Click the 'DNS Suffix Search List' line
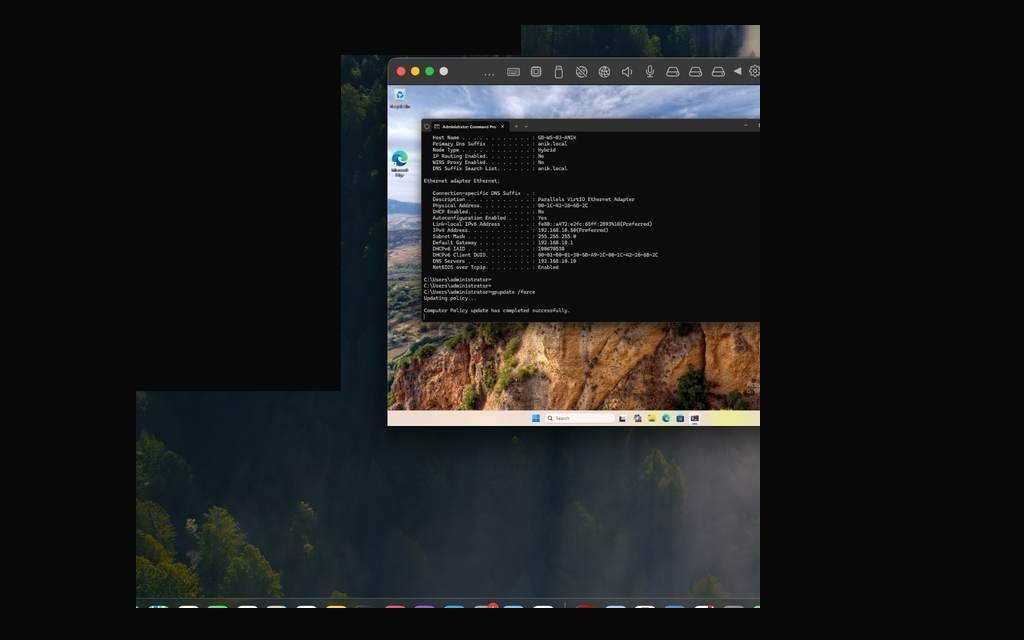Image resolution: width=1024 pixels, height=640 pixels. coord(500,168)
